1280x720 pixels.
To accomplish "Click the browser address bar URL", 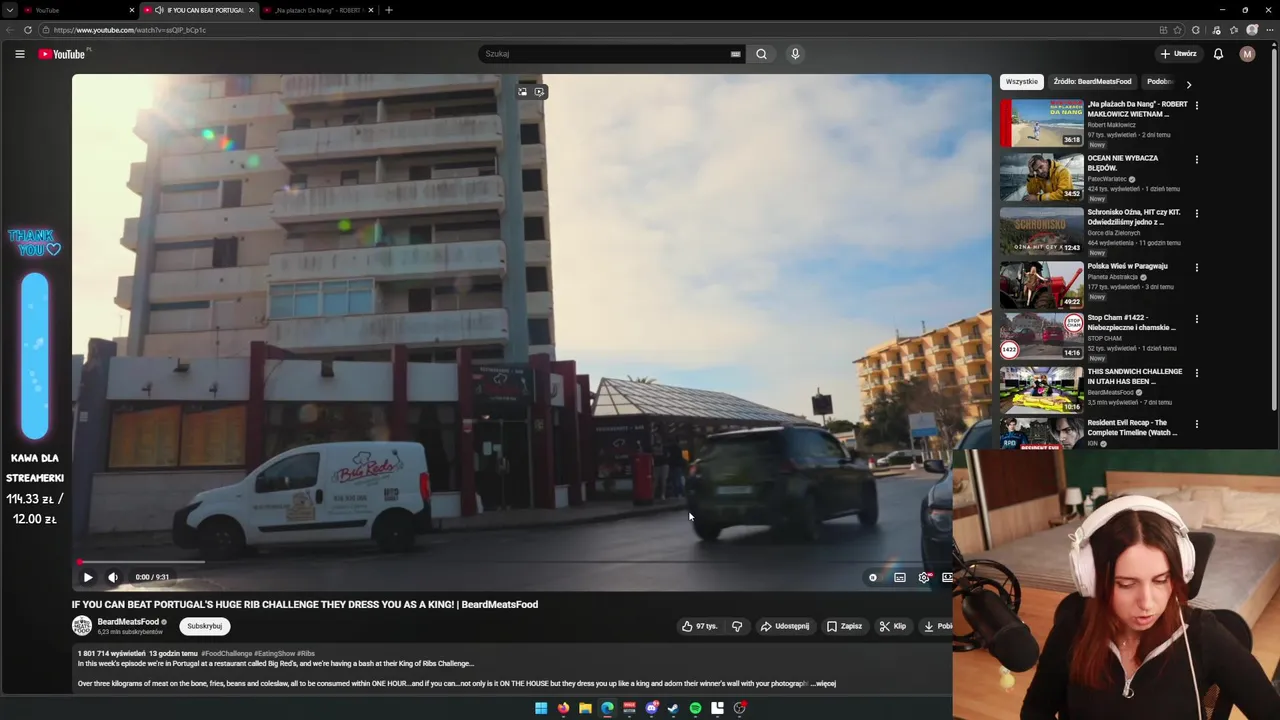I will [130, 30].
